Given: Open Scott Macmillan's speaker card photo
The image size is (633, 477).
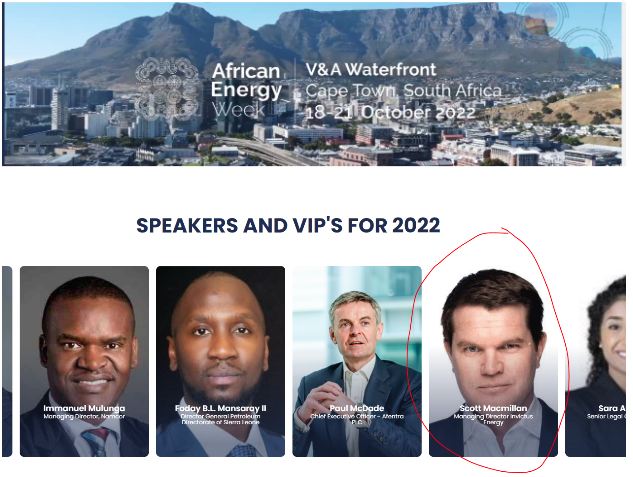Looking at the screenshot, I should (x=493, y=361).
